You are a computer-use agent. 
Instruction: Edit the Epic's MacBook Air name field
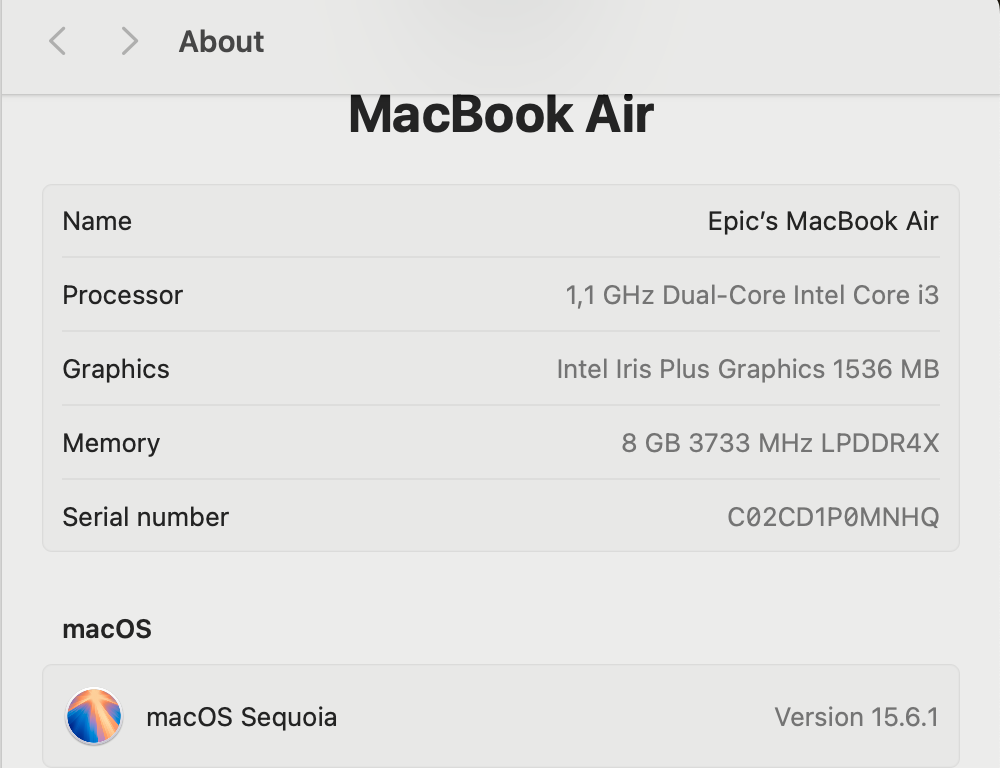click(822, 221)
